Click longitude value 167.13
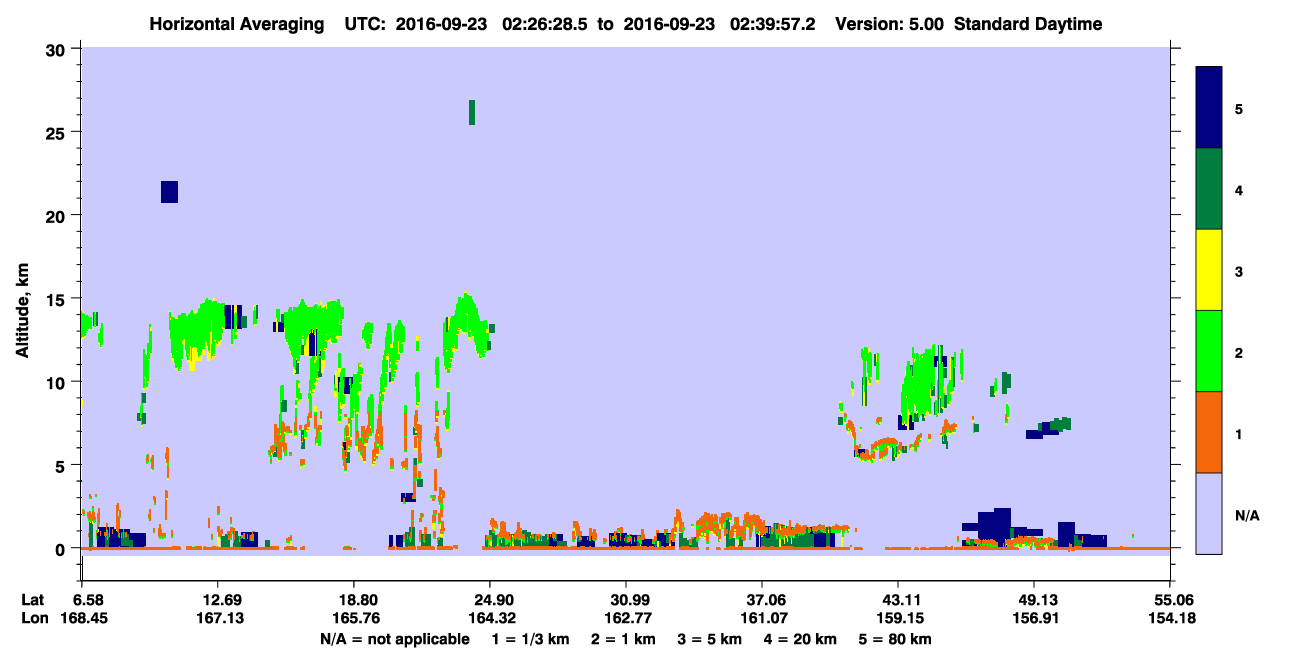 coord(218,618)
